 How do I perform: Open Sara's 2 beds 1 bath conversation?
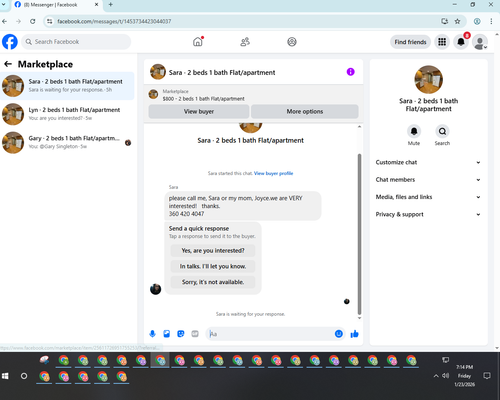[67, 86]
